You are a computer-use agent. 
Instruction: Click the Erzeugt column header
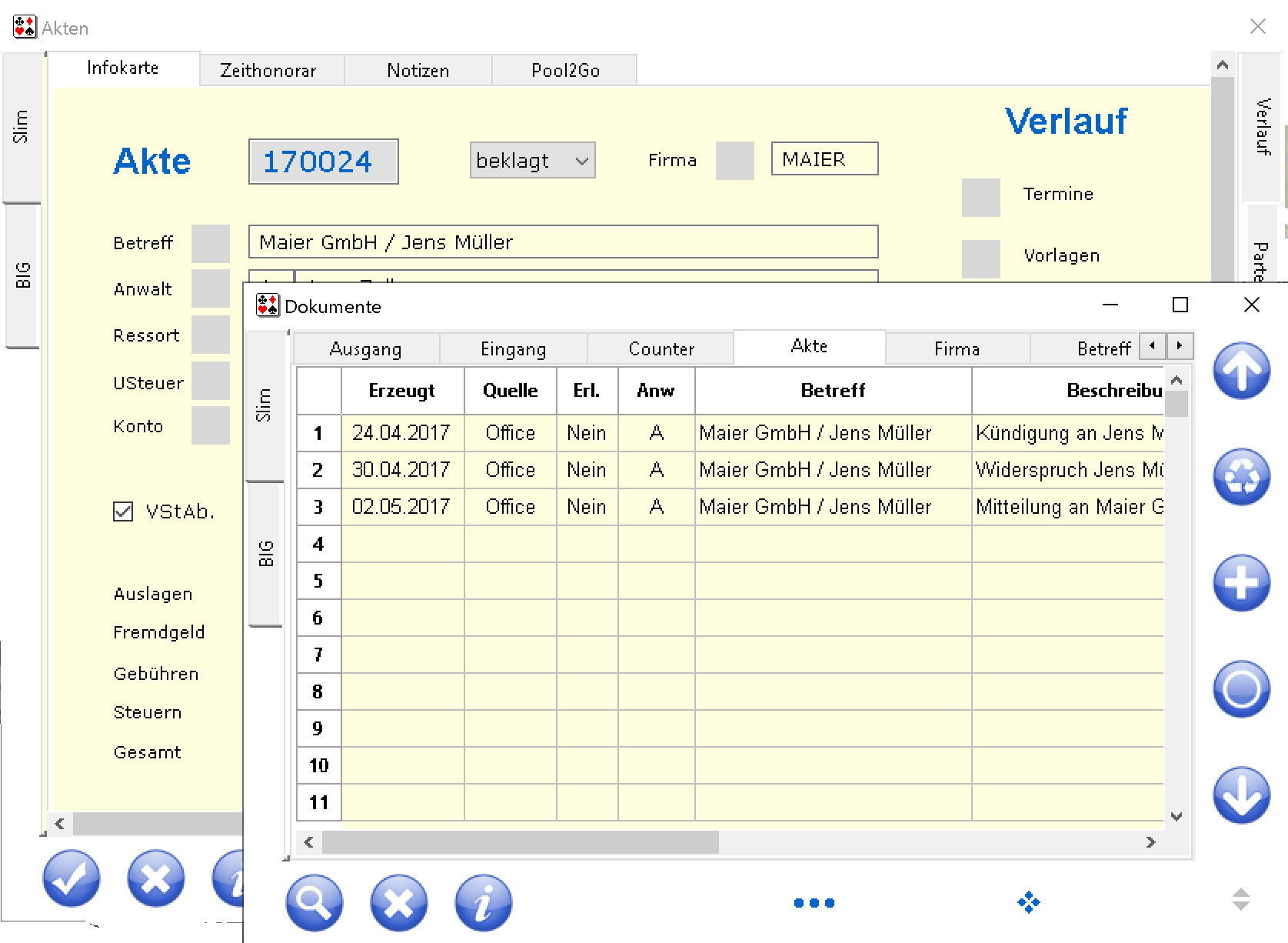tap(402, 391)
